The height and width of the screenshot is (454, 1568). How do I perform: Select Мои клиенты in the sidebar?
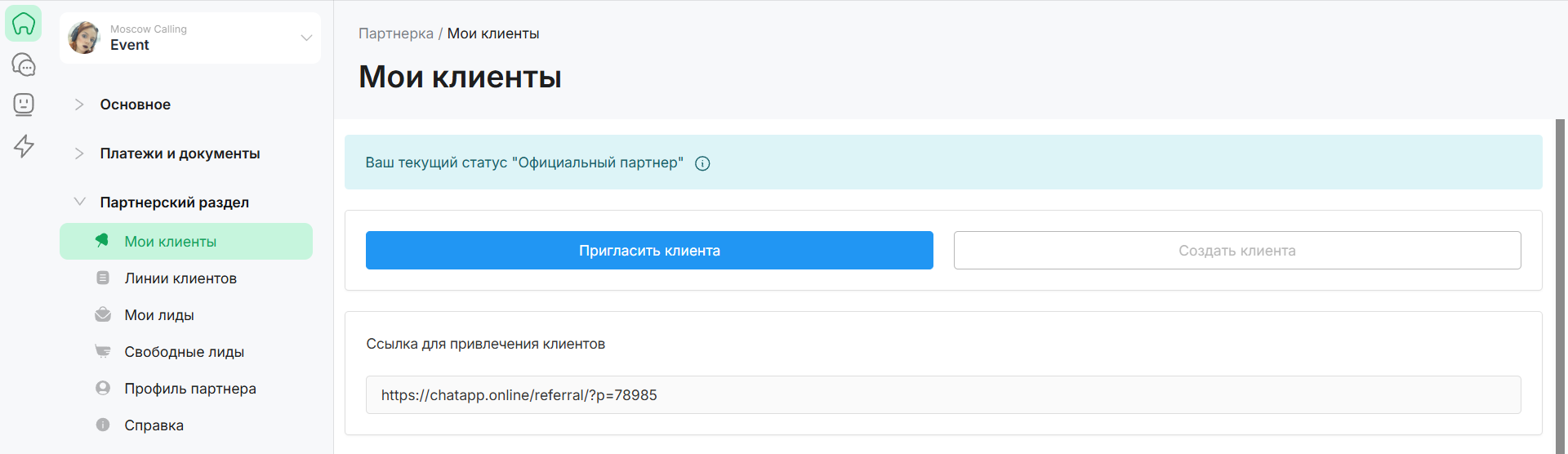pos(171,242)
